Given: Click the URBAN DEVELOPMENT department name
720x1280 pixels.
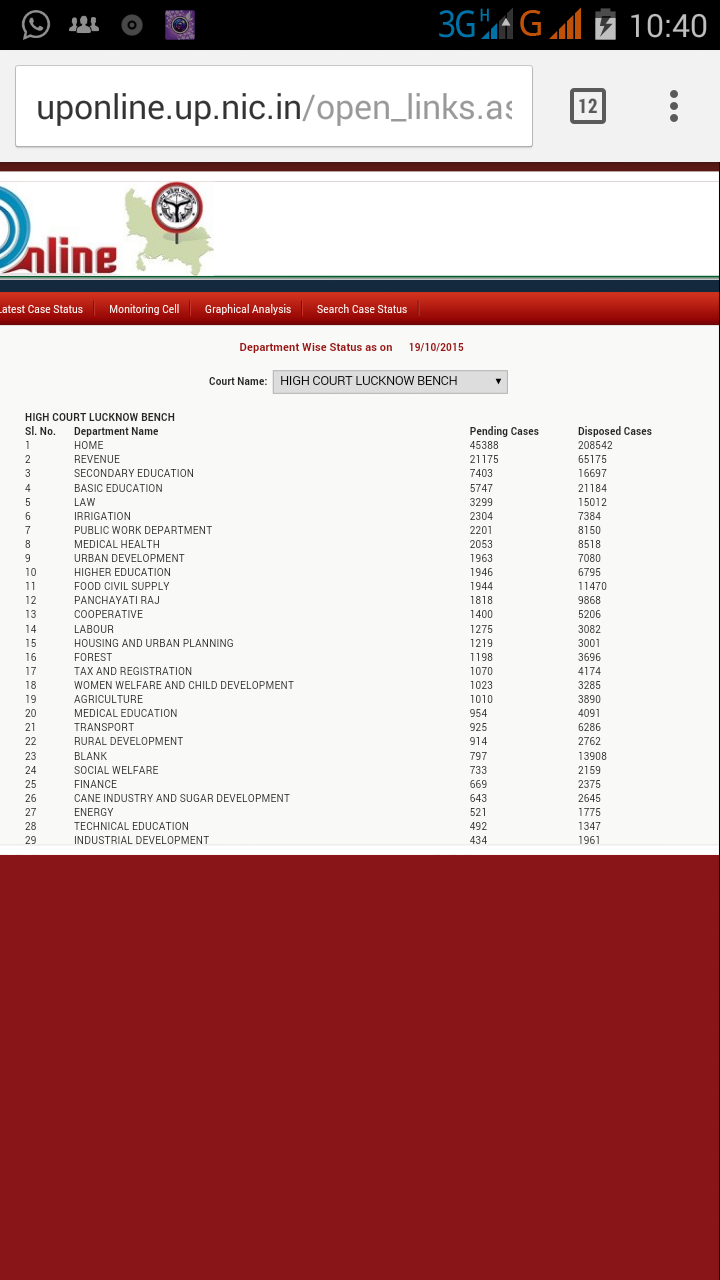Looking at the screenshot, I should [x=129, y=559].
